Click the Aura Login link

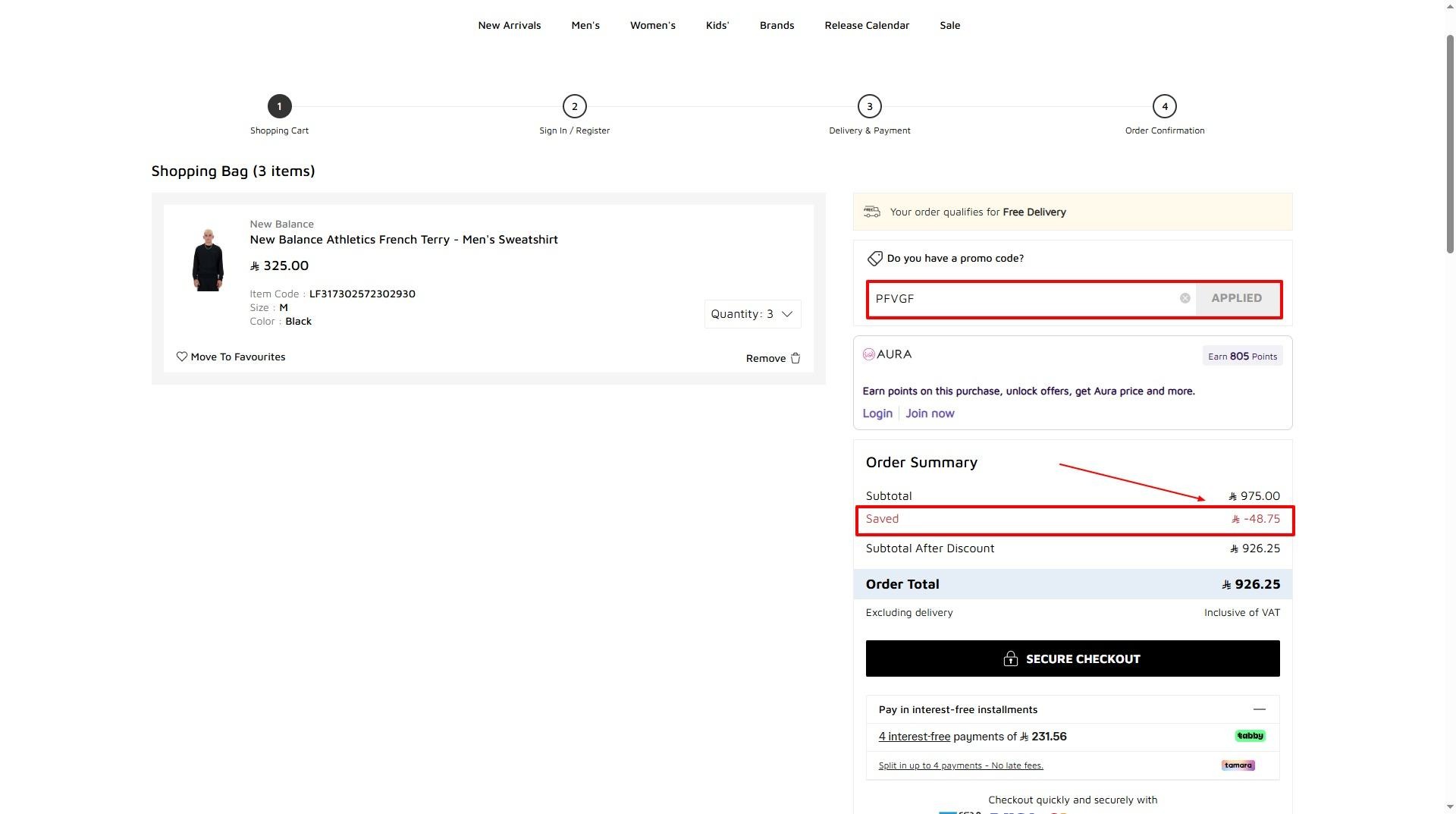(877, 413)
